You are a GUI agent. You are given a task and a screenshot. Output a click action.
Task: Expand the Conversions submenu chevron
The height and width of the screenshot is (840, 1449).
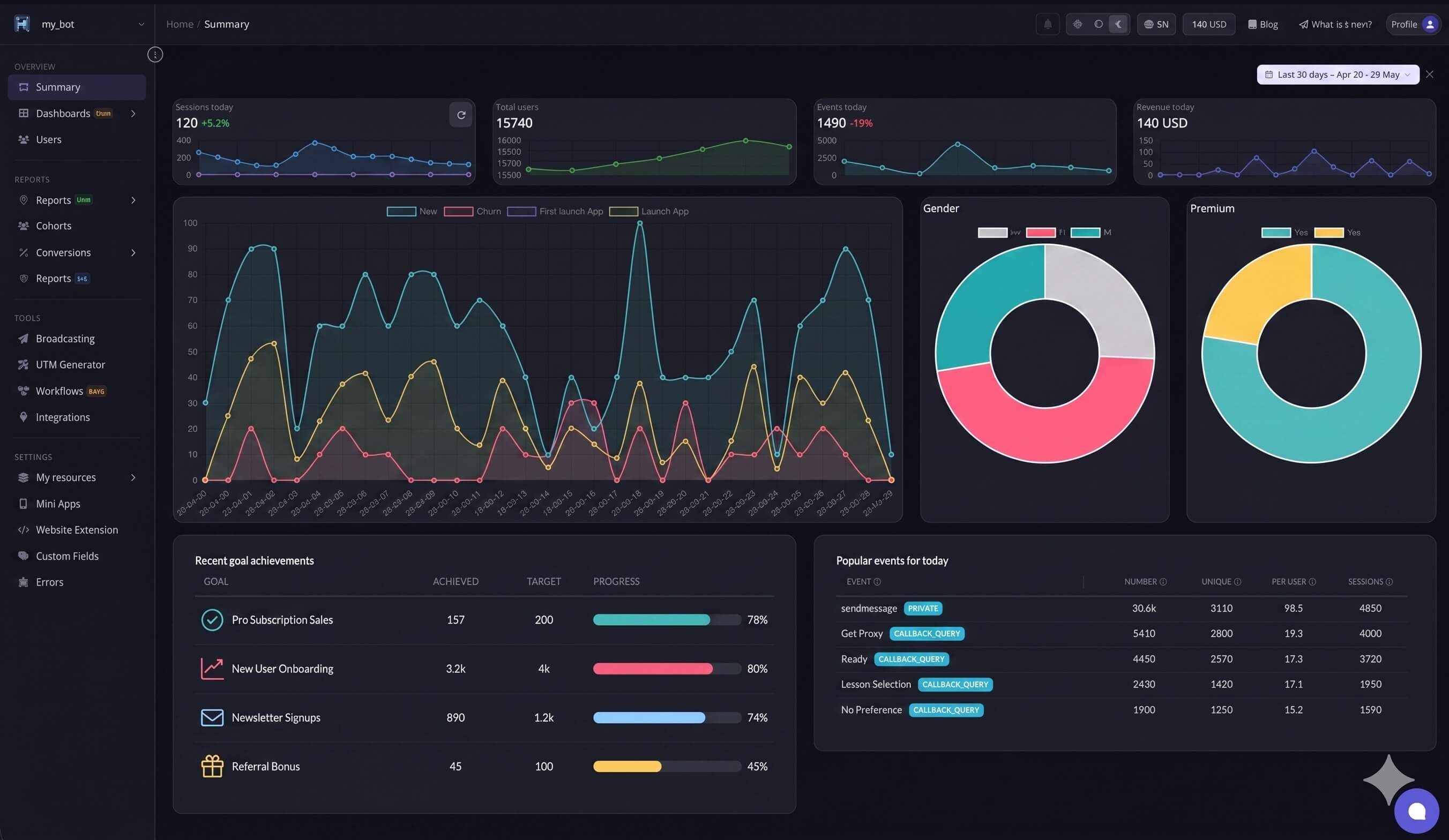pos(133,252)
